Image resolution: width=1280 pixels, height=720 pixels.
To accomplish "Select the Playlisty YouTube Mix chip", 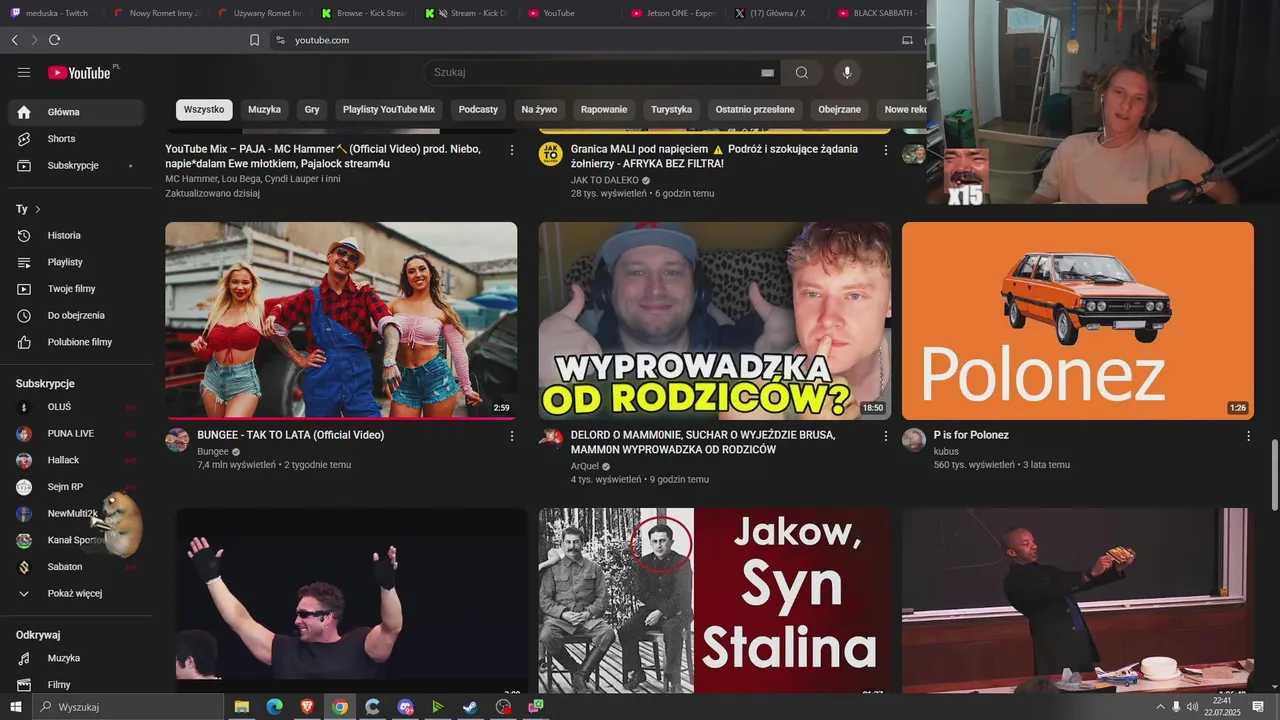I will (389, 110).
